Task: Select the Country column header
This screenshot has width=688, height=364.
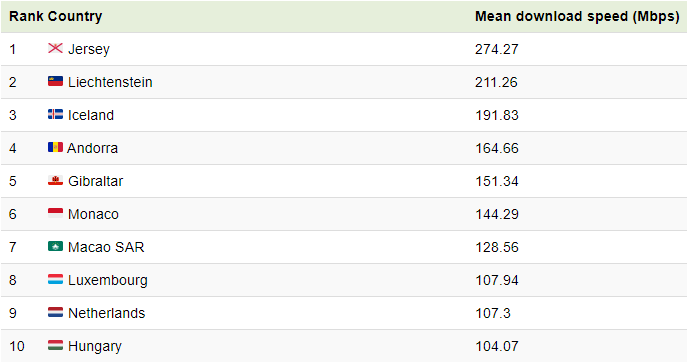Action: pyautogui.click(x=75, y=16)
